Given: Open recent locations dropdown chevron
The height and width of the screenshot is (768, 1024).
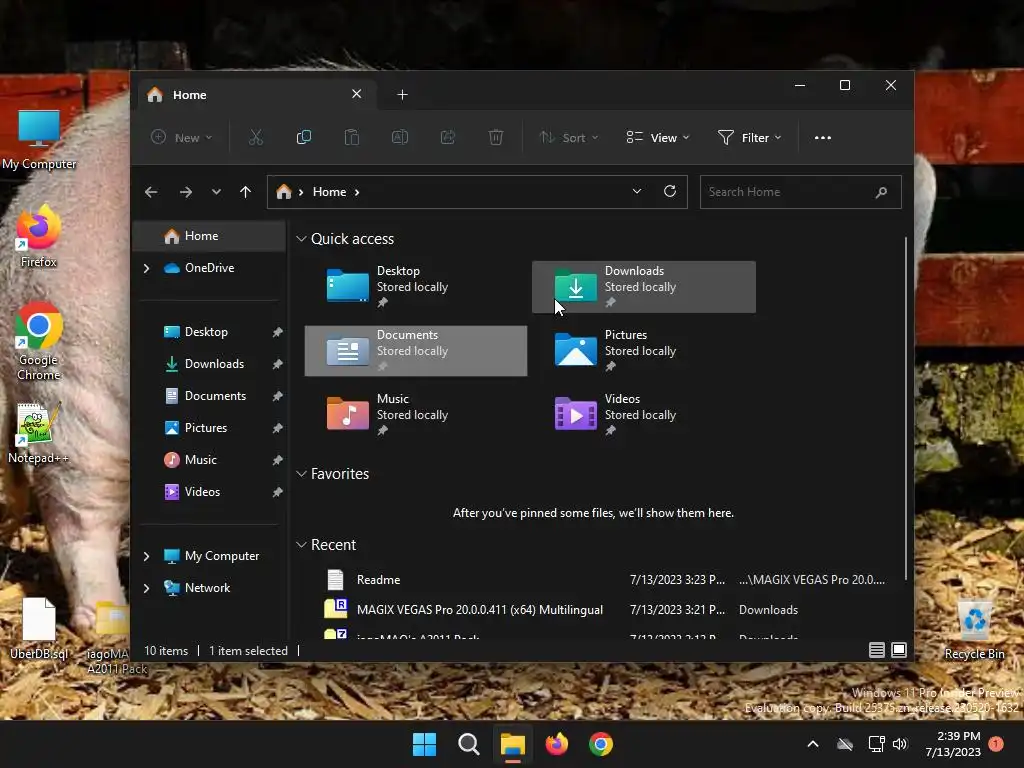Looking at the screenshot, I should click(216, 192).
